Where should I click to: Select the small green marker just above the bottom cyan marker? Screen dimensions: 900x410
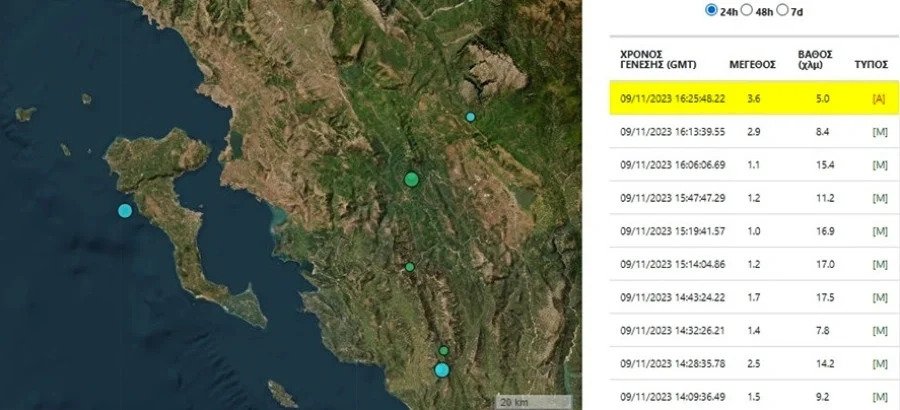(444, 351)
